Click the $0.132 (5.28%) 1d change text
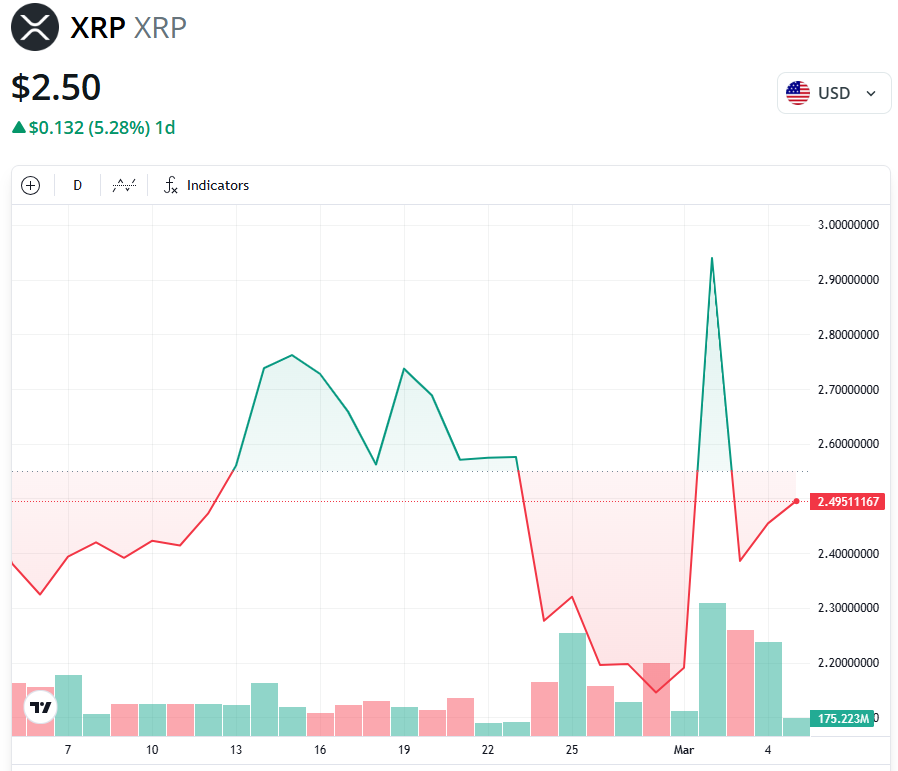898x771 pixels. (x=102, y=127)
